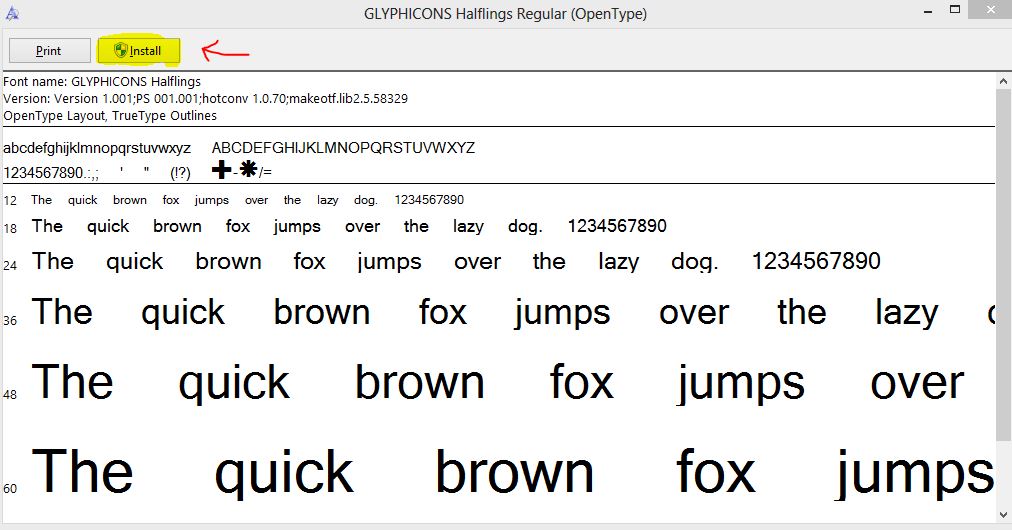Click the plus glyph symbol

point(221,170)
